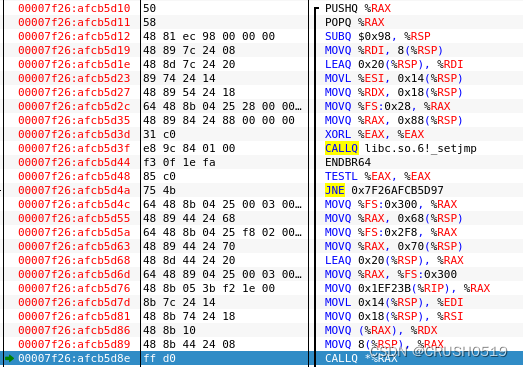Viewport: 523px width, 367px height.
Task: Select MOVQ %RDX, 0x18(%RSP) instruction
Action: click(394, 92)
